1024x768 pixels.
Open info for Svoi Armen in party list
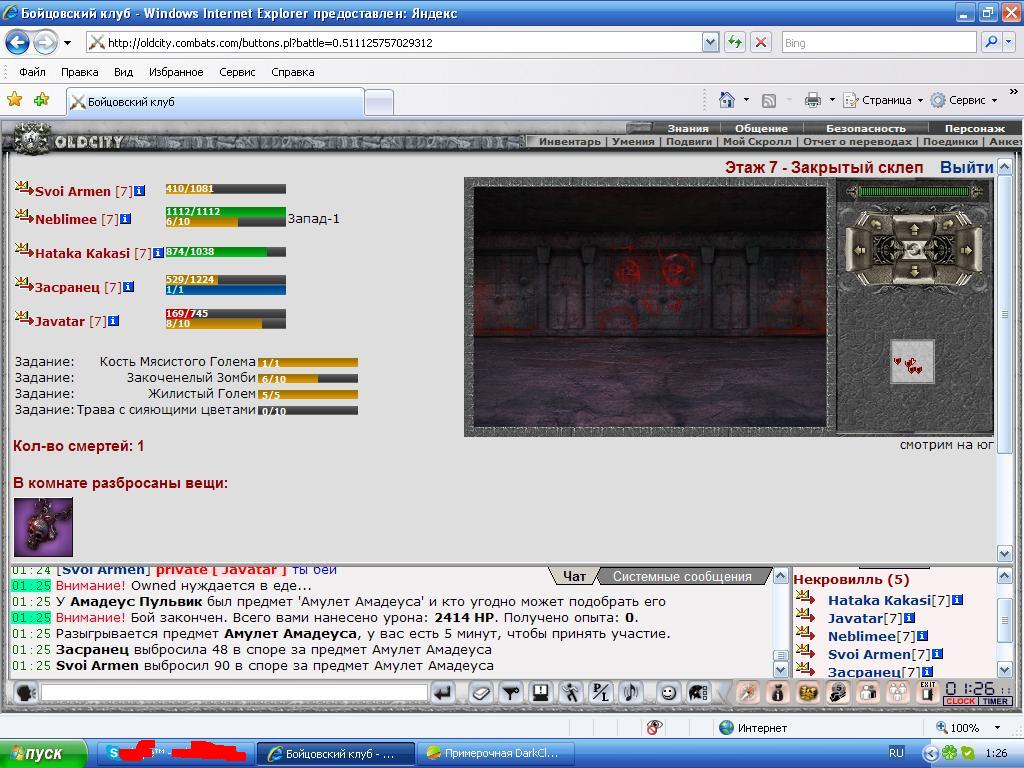coord(139,191)
